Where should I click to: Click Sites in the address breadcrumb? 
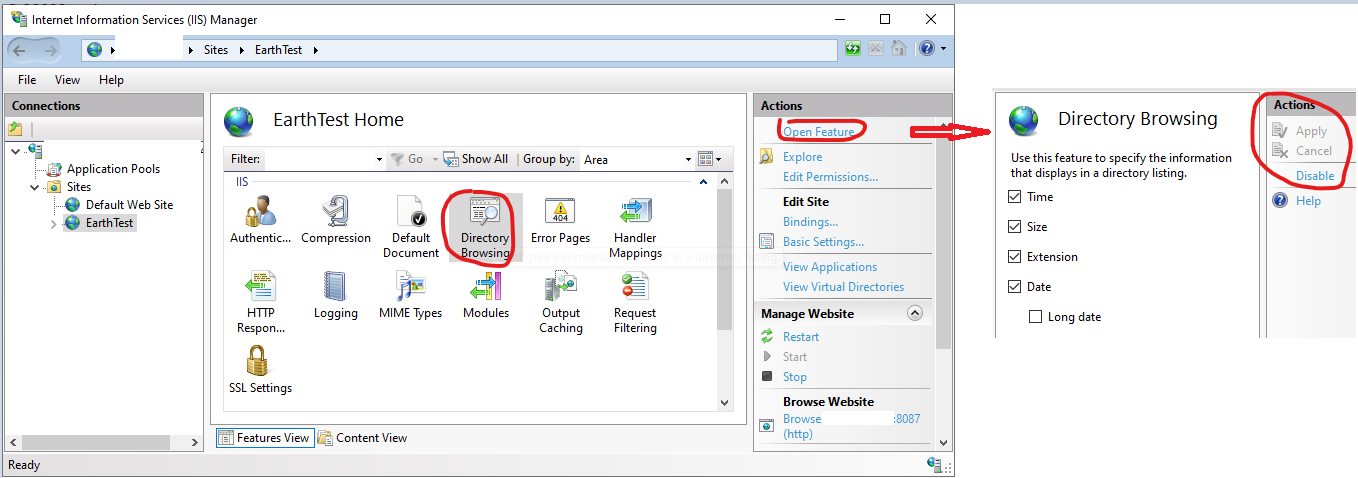click(216, 49)
